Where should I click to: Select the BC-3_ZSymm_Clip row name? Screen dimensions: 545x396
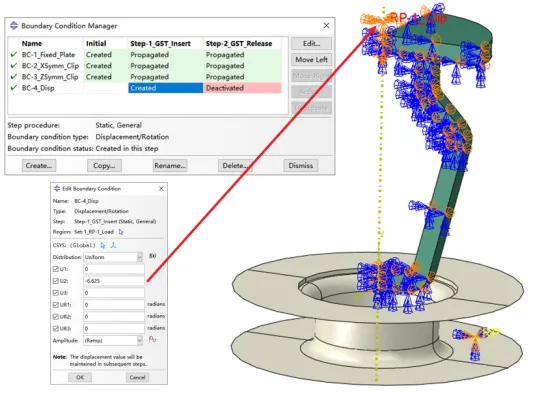pos(50,77)
